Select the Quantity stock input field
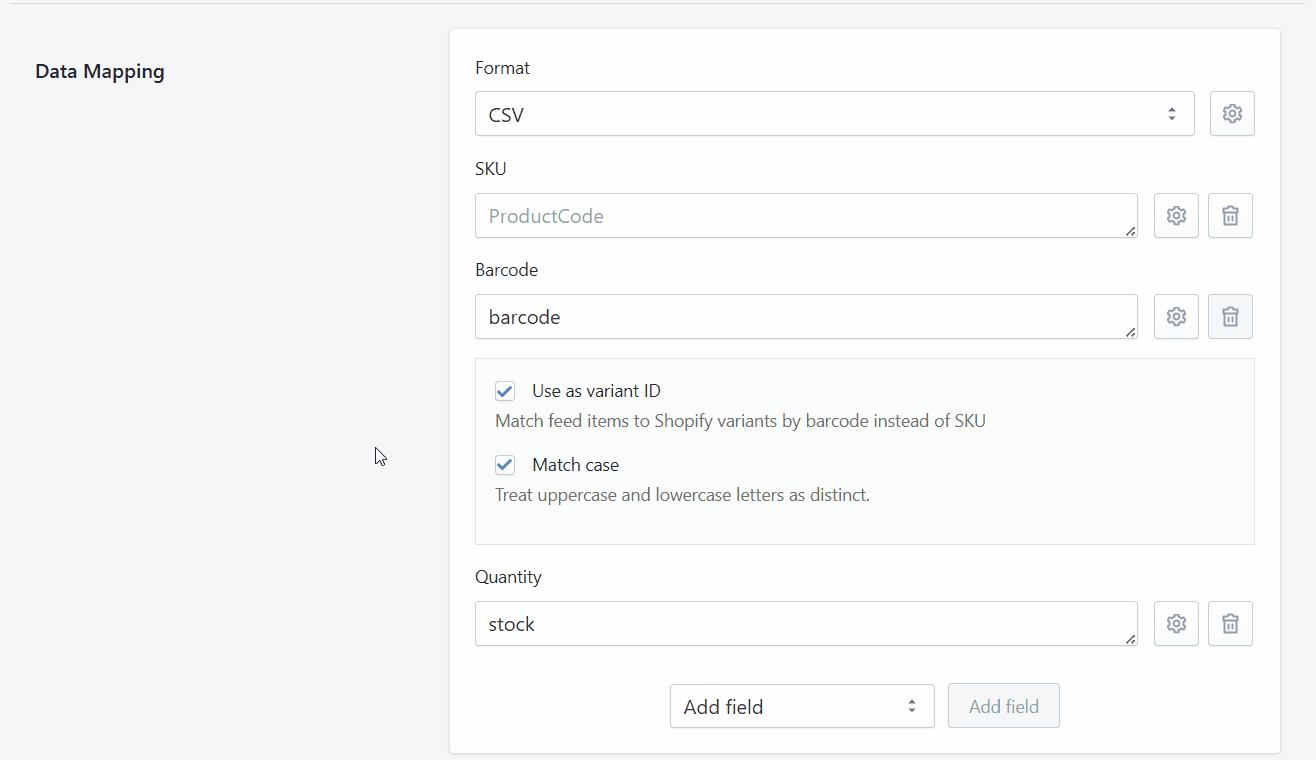Image resolution: width=1316 pixels, height=760 pixels. (806, 623)
